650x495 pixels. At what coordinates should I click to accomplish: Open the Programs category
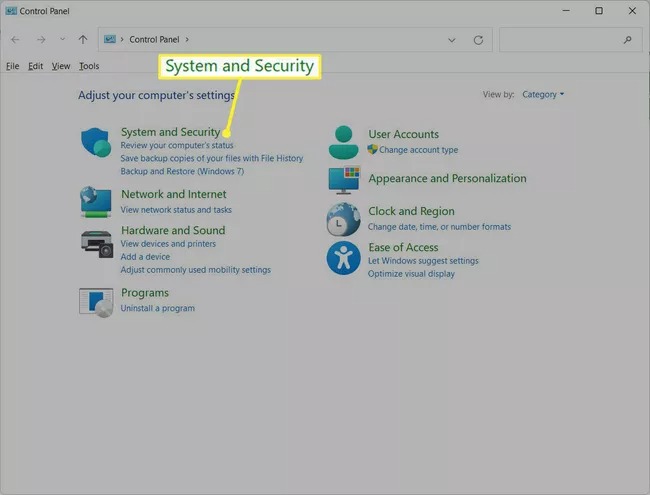(x=145, y=293)
